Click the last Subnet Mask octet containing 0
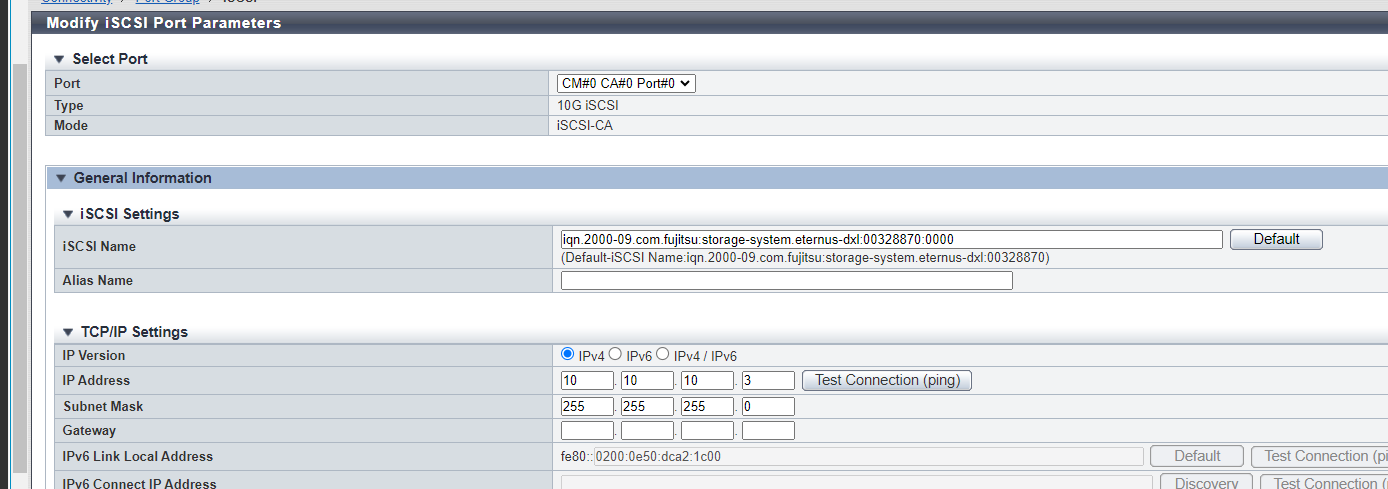Screen dimensions: 1388x489 pos(768,407)
